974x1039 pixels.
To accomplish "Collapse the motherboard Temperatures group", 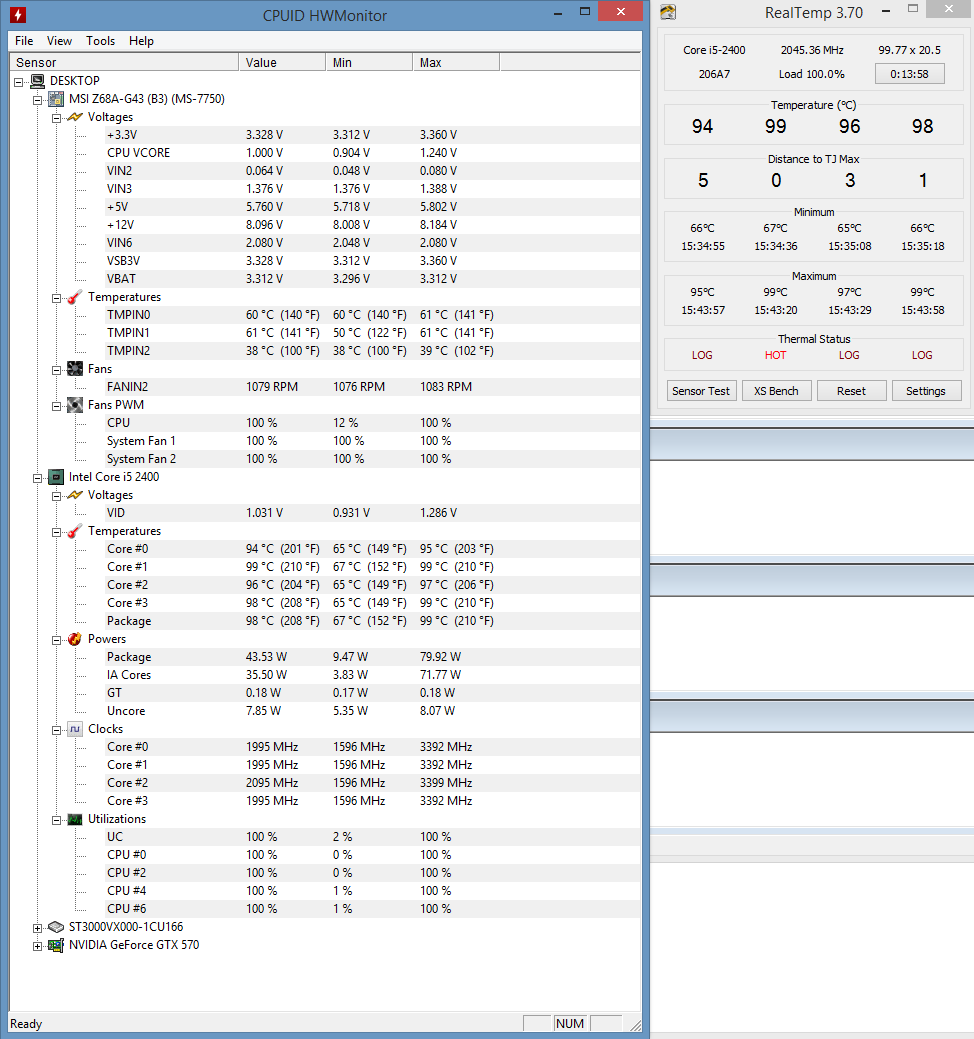I will click(x=56, y=298).
